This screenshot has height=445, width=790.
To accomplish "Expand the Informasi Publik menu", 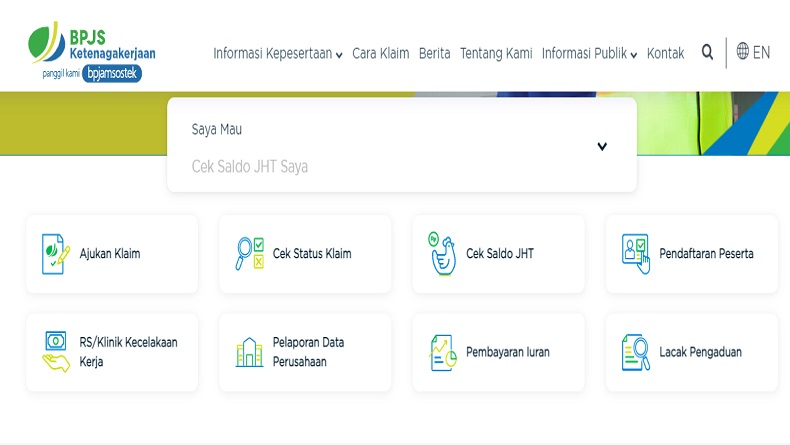I will point(589,54).
